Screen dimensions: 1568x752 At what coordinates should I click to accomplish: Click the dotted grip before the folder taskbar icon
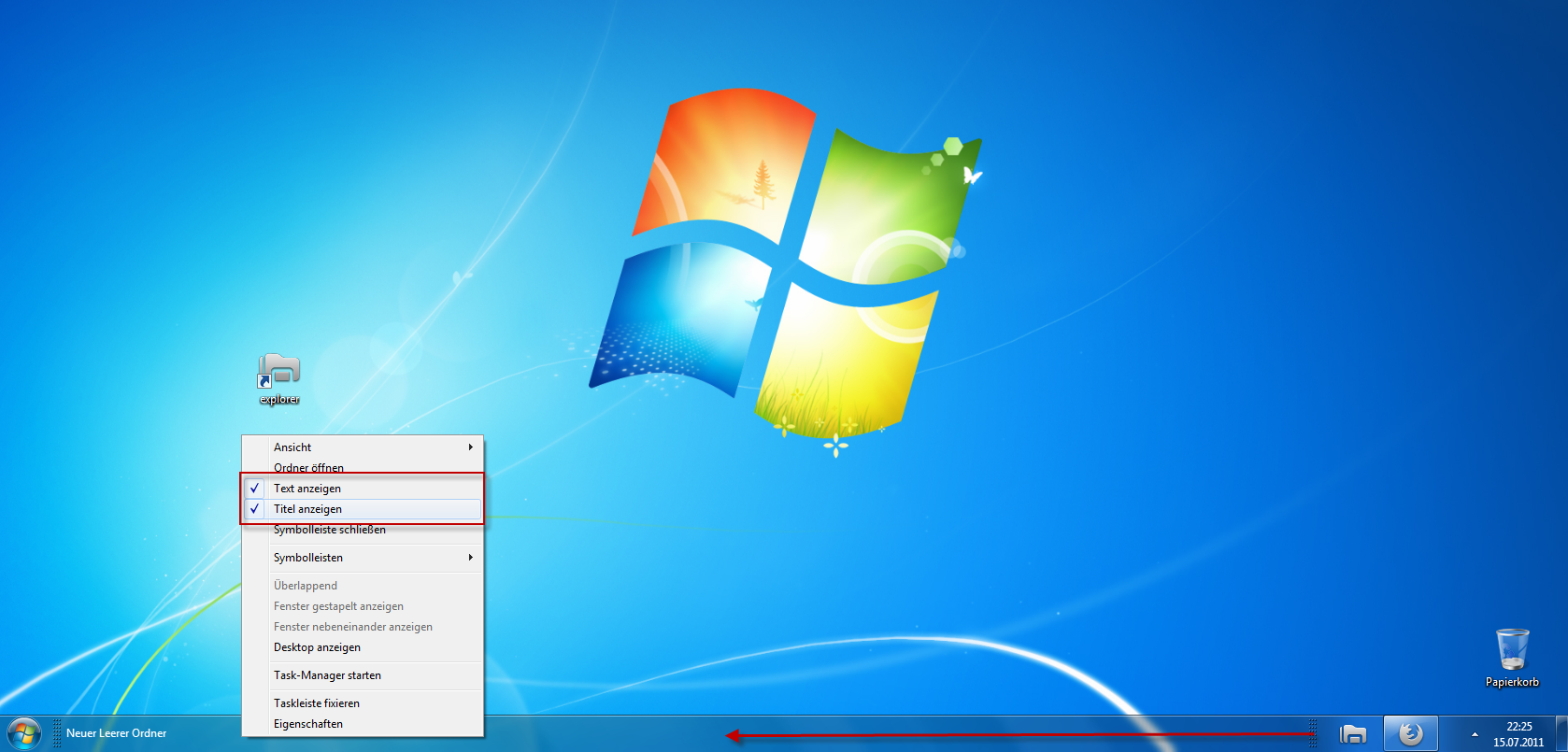click(1313, 734)
